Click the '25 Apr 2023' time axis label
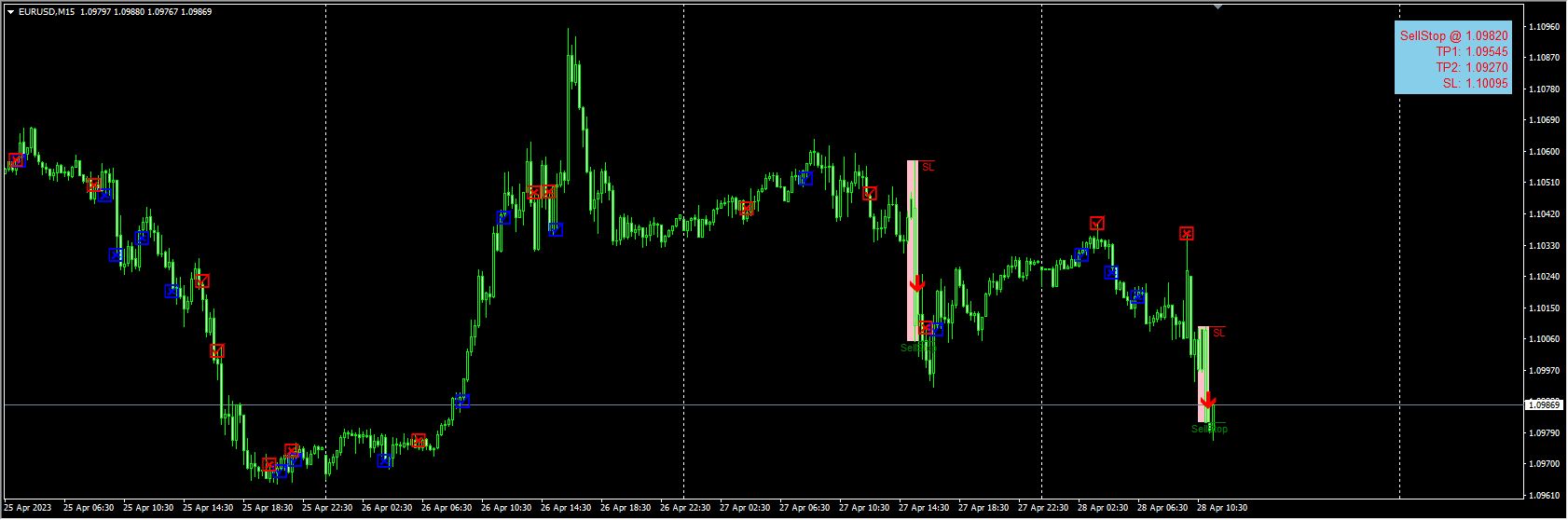 tap(28, 508)
